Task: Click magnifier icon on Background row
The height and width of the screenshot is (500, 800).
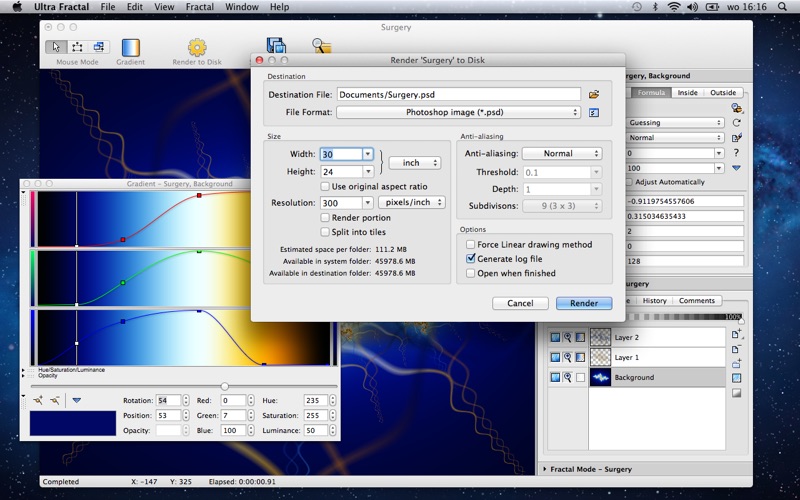Action: point(567,378)
